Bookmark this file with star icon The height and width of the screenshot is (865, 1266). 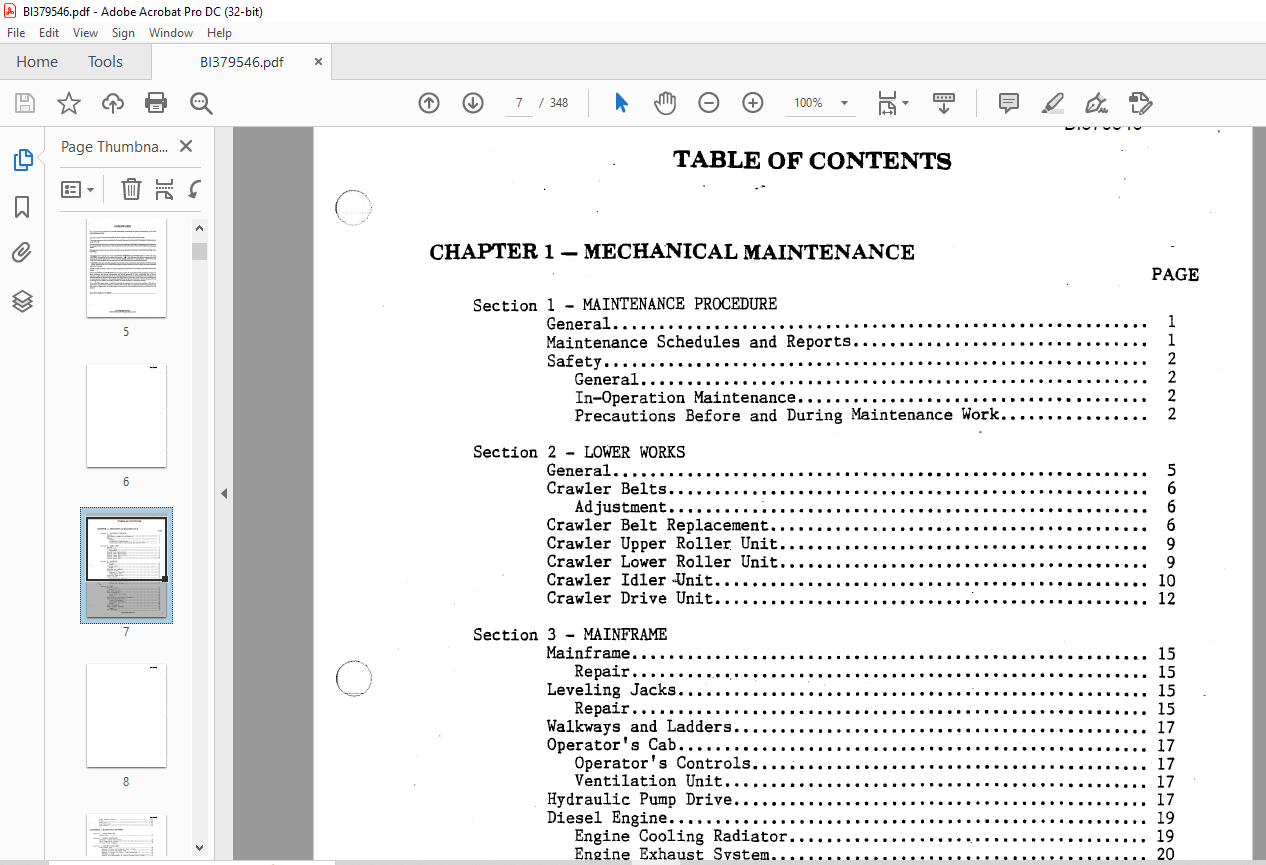pyautogui.click(x=69, y=103)
